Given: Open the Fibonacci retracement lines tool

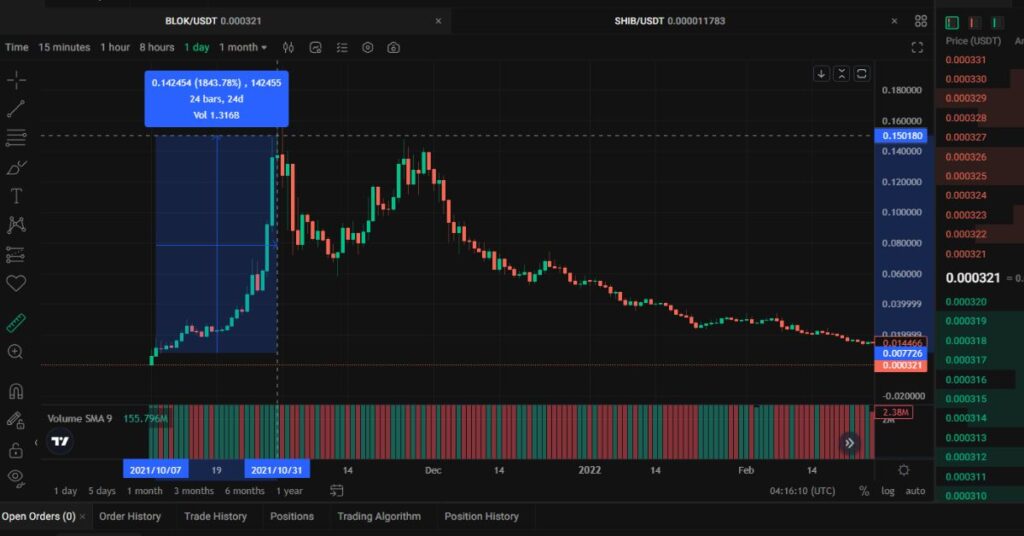Looking at the screenshot, I should click(x=16, y=138).
